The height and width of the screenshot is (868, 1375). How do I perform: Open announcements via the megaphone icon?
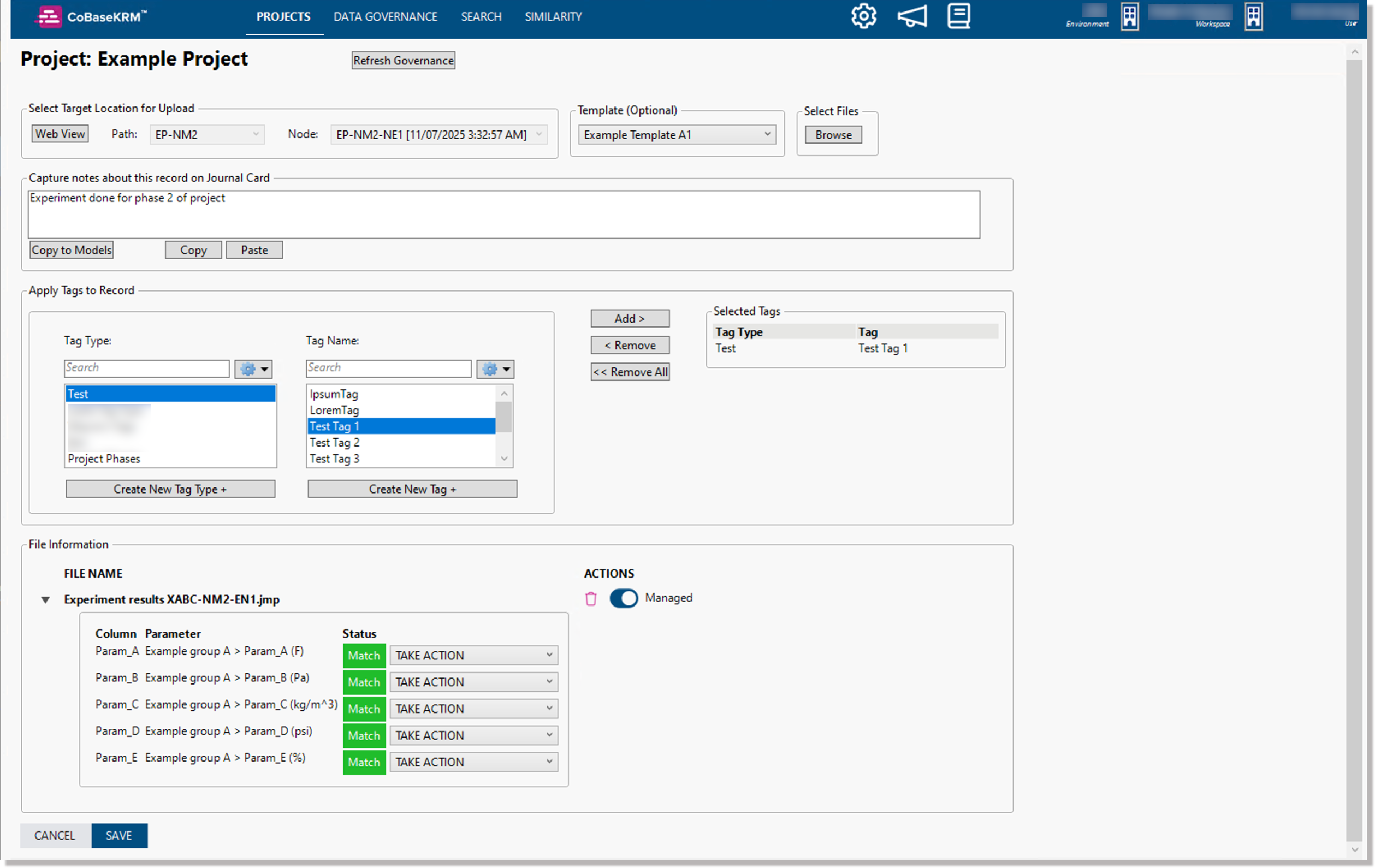pos(911,16)
